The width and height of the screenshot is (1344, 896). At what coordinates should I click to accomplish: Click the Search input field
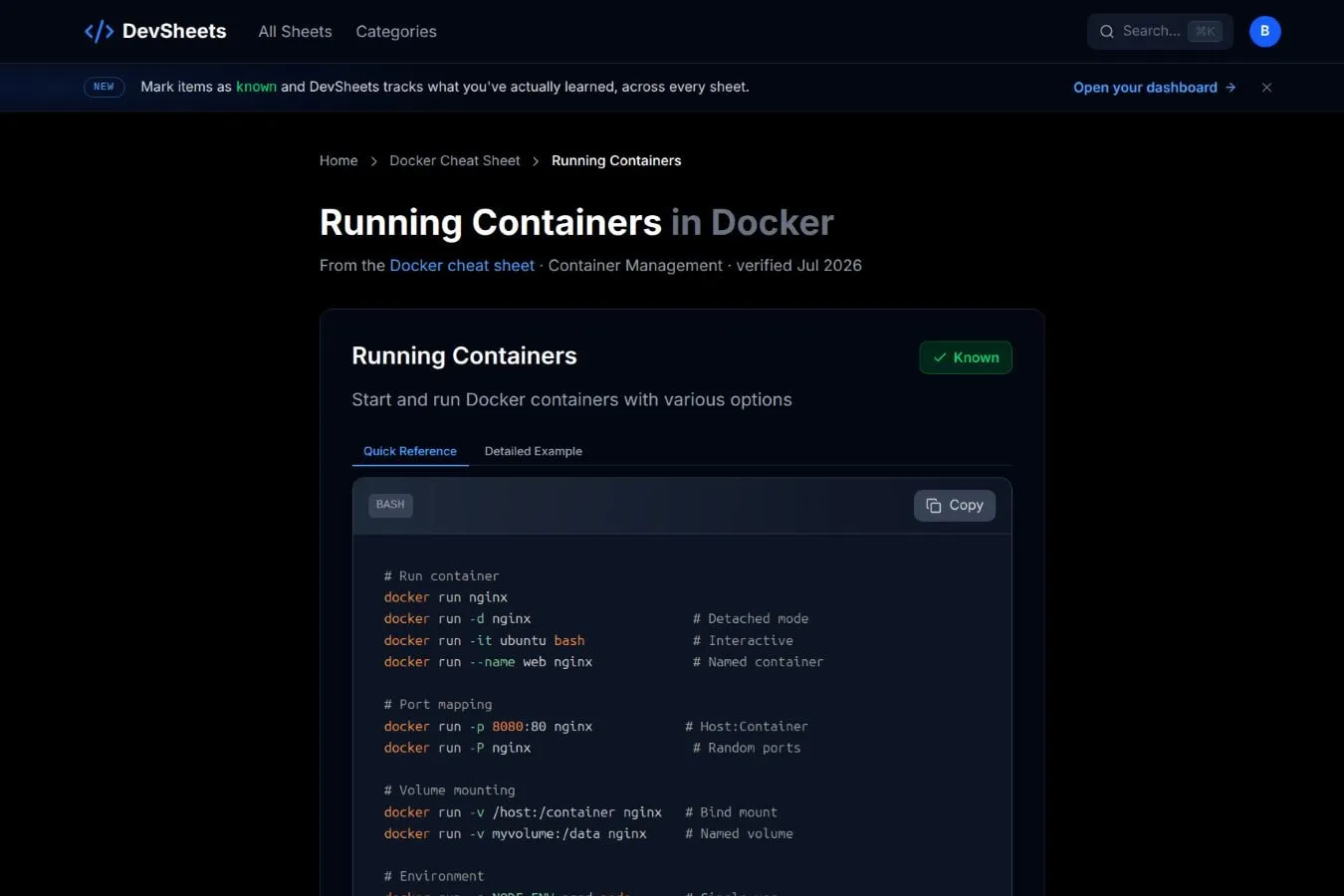[1160, 32]
